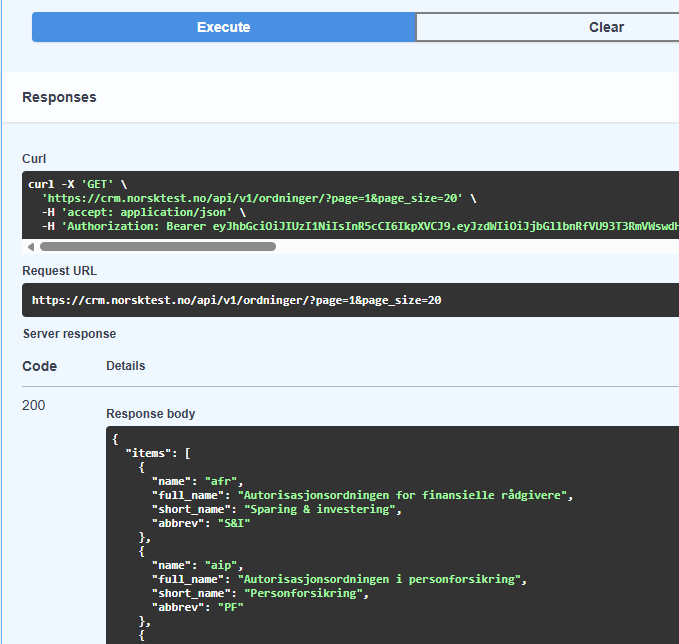Click the Details column header
The height and width of the screenshot is (644, 679).
click(x=126, y=366)
